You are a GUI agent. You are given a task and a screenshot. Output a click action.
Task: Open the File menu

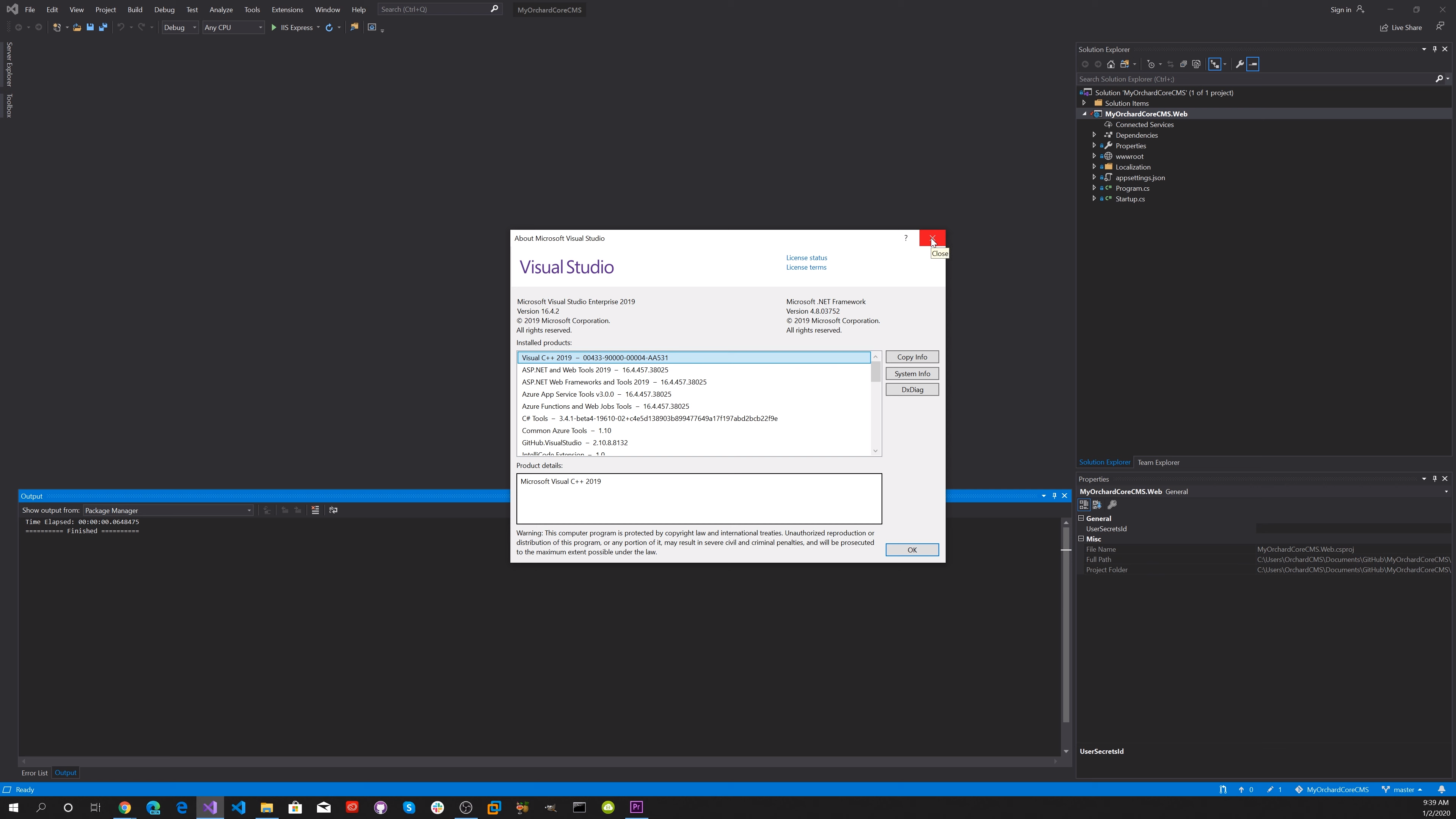click(30, 9)
